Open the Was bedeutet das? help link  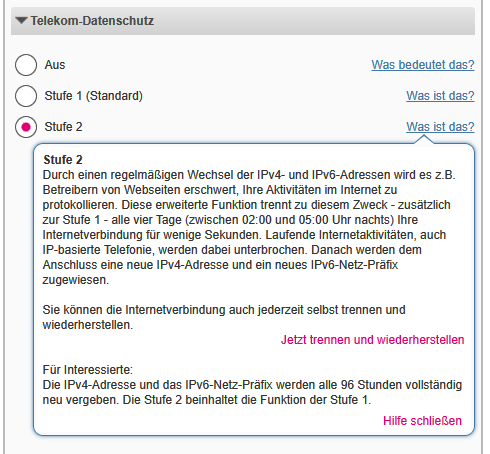coord(423,65)
